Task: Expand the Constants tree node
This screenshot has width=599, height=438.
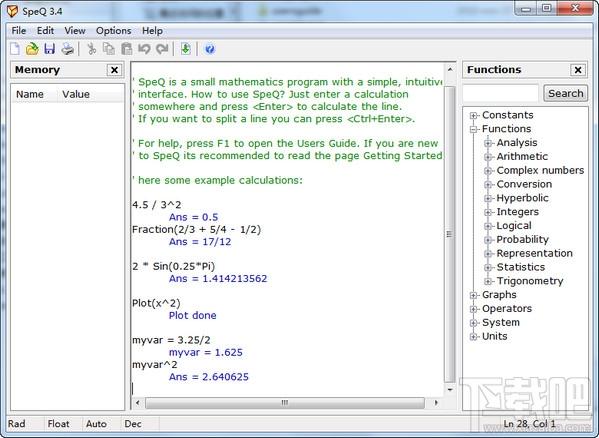Action: (474, 115)
